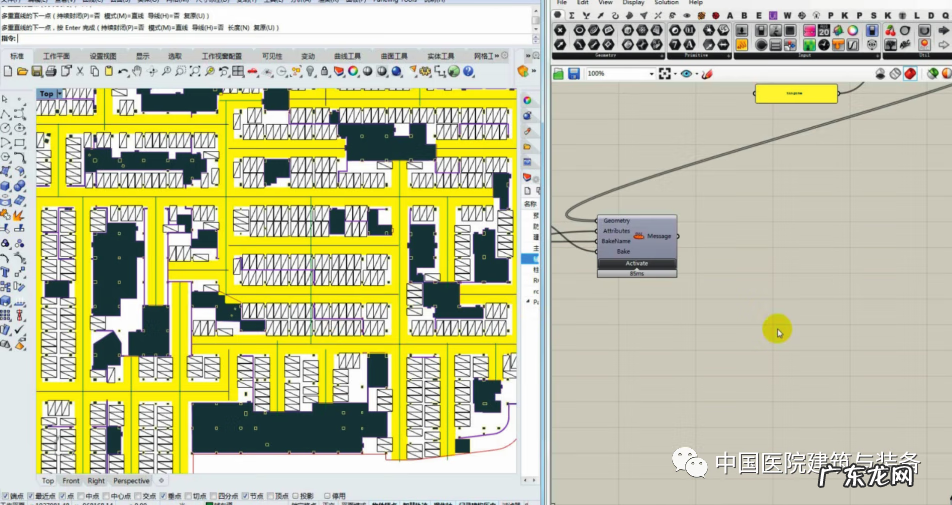The height and width of the screenshot is (505, 952).
Task: Open the Solution menu in Grasshopper
Action: pos(666,3)
